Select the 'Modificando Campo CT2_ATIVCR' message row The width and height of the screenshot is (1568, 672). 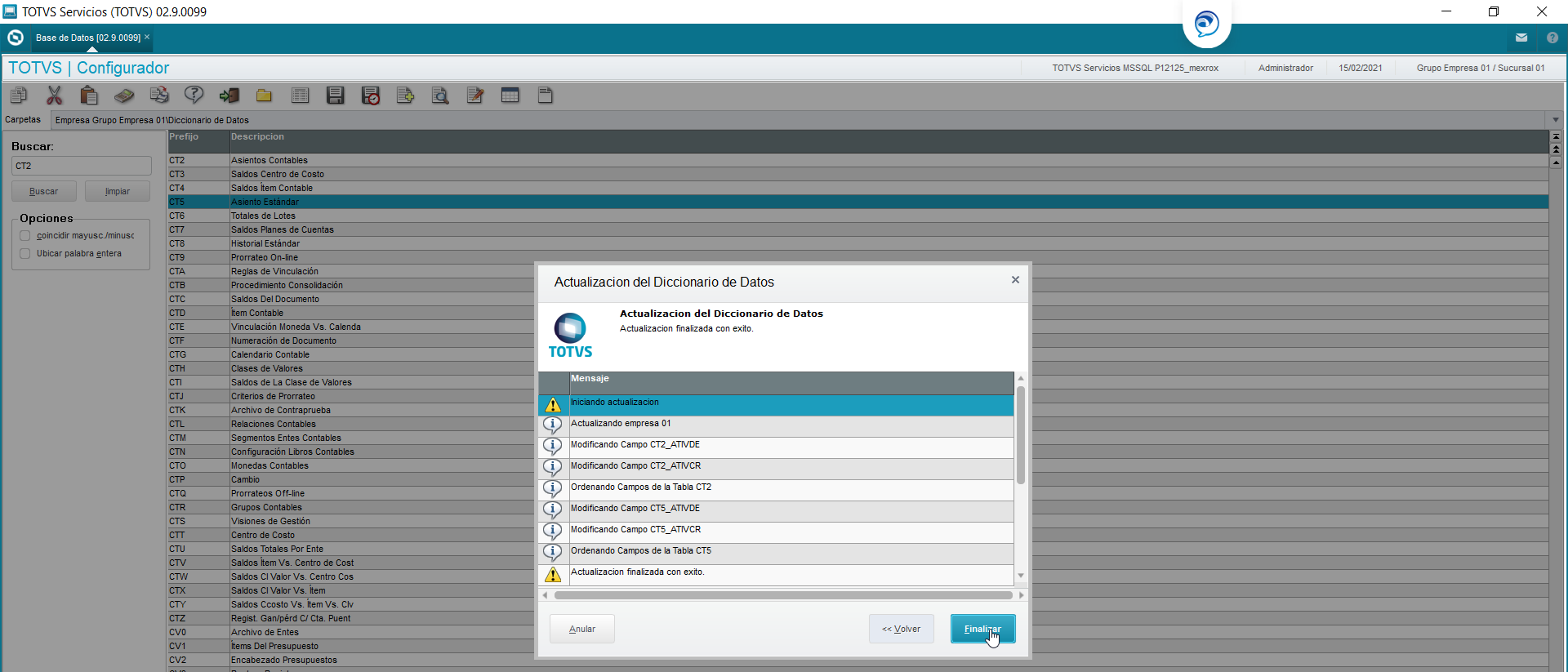pos(776,469)
